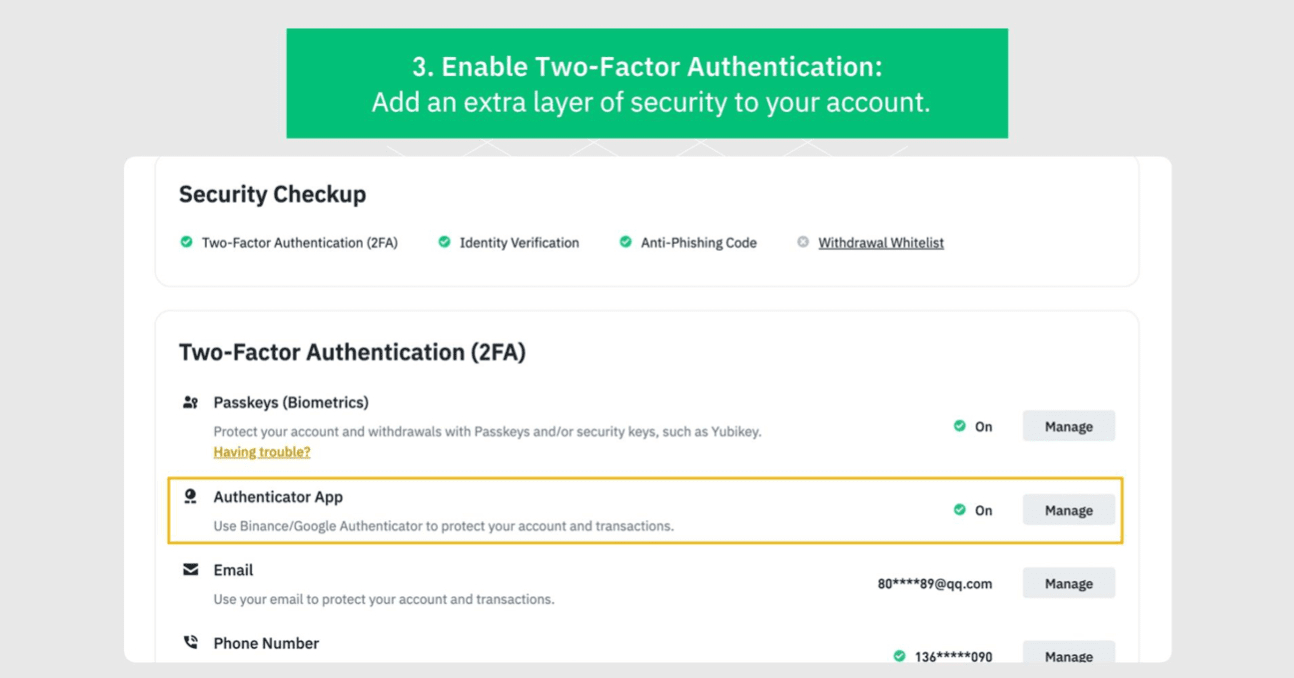Viewport: 1294px width, 678px height.
Task: Click the Phone Number handset icon
Action: click(x=190, y=643)
